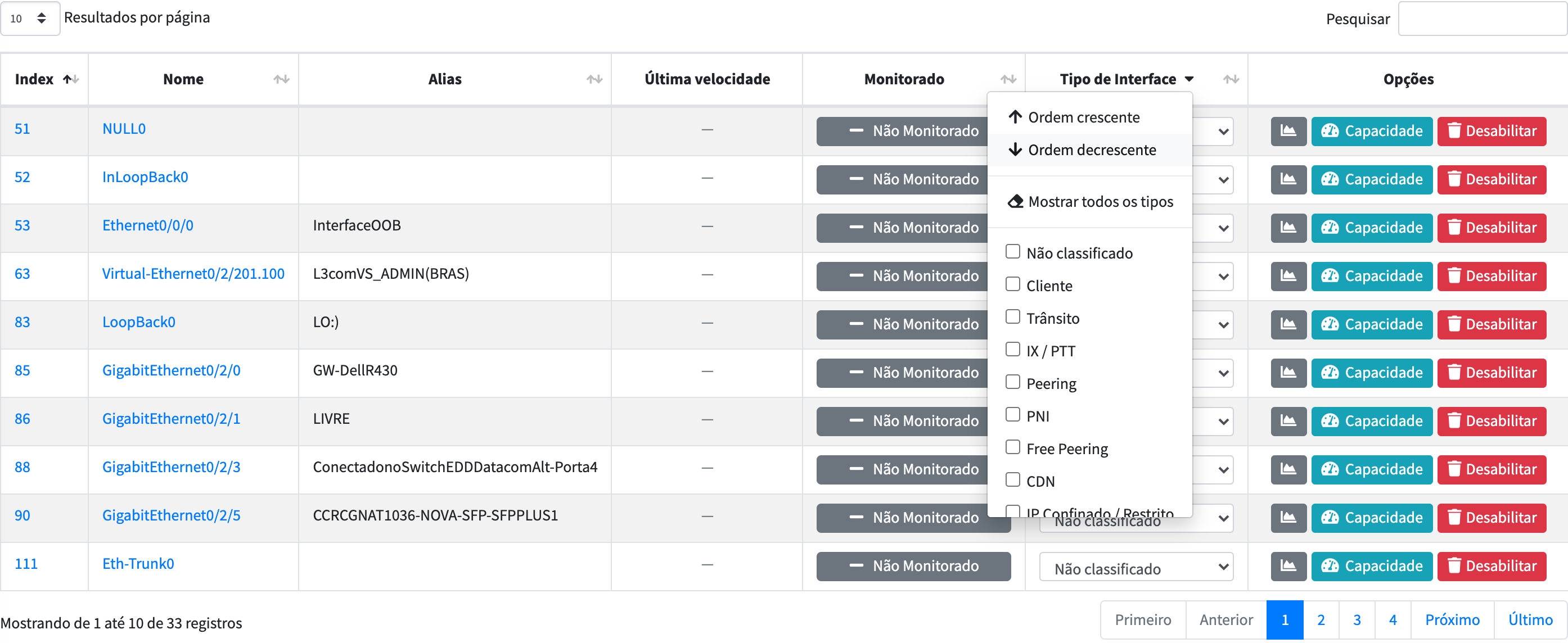Open graph icon for GigabitEthernet0/2/0 row
The image size is (1568, 643).
[1288, 372]
